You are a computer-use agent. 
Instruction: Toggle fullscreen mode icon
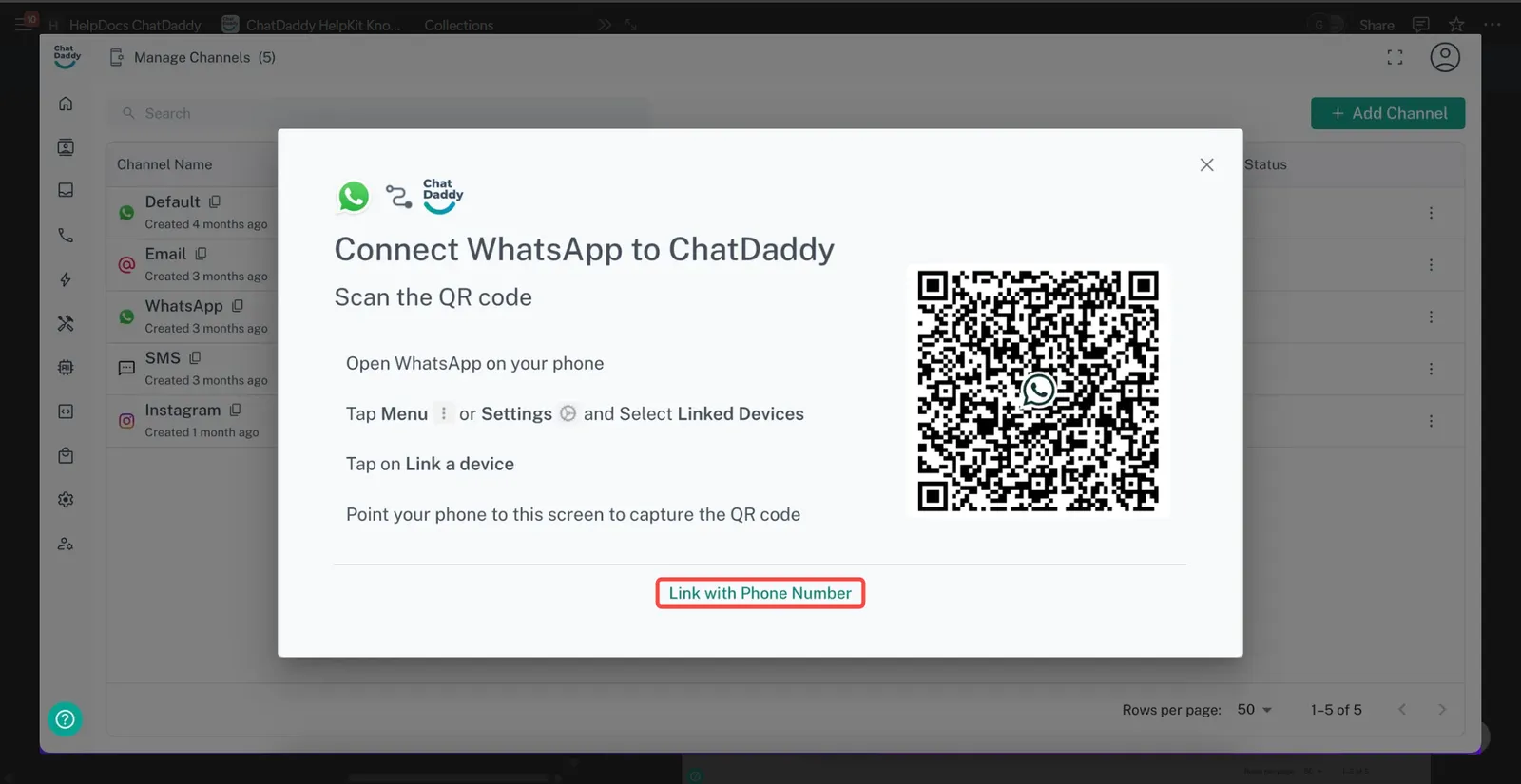(x=1395, y=58)
